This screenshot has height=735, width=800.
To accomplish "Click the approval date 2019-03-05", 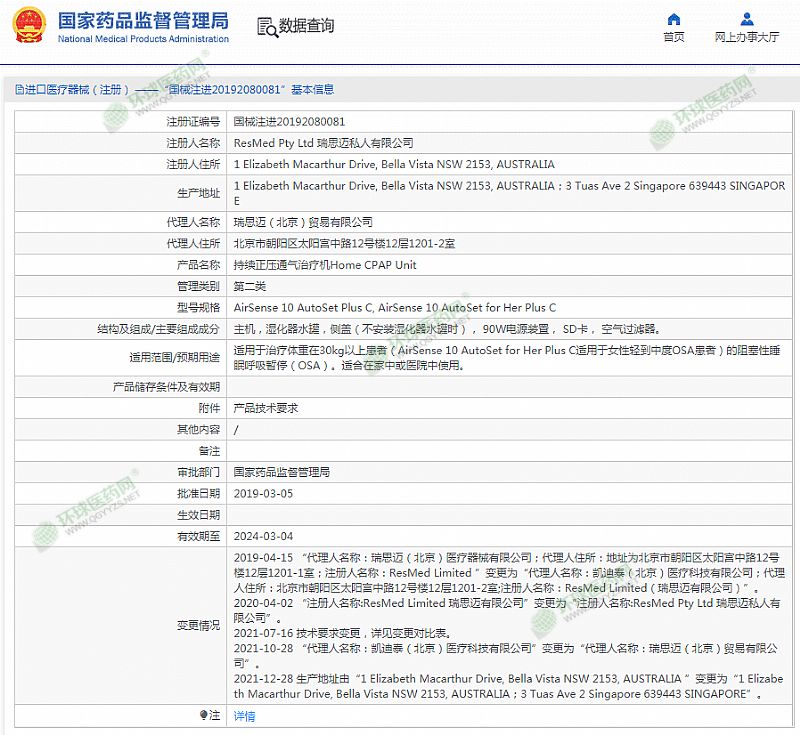I will (263, 493).
